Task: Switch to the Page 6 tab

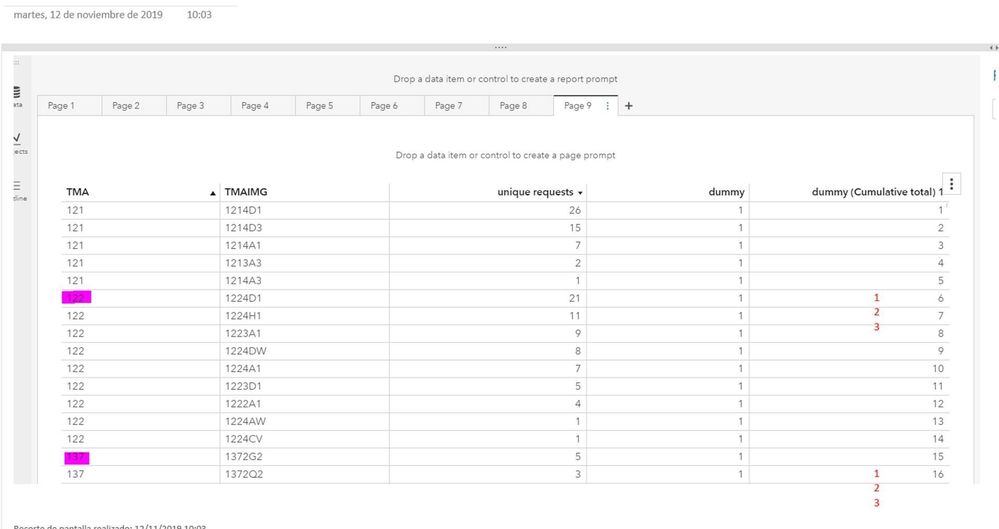Action: point(384,106)
